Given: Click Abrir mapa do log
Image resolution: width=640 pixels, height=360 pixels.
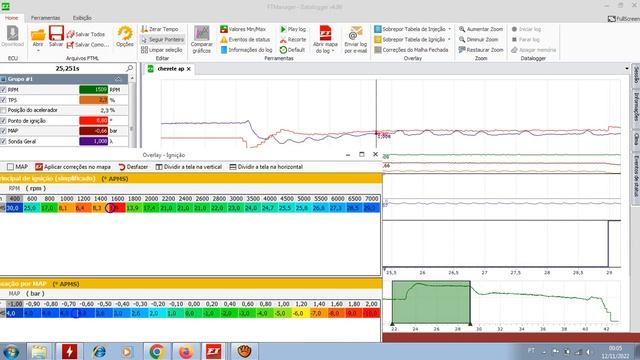Looking at the screenshot, I should (x=325, y=40).
